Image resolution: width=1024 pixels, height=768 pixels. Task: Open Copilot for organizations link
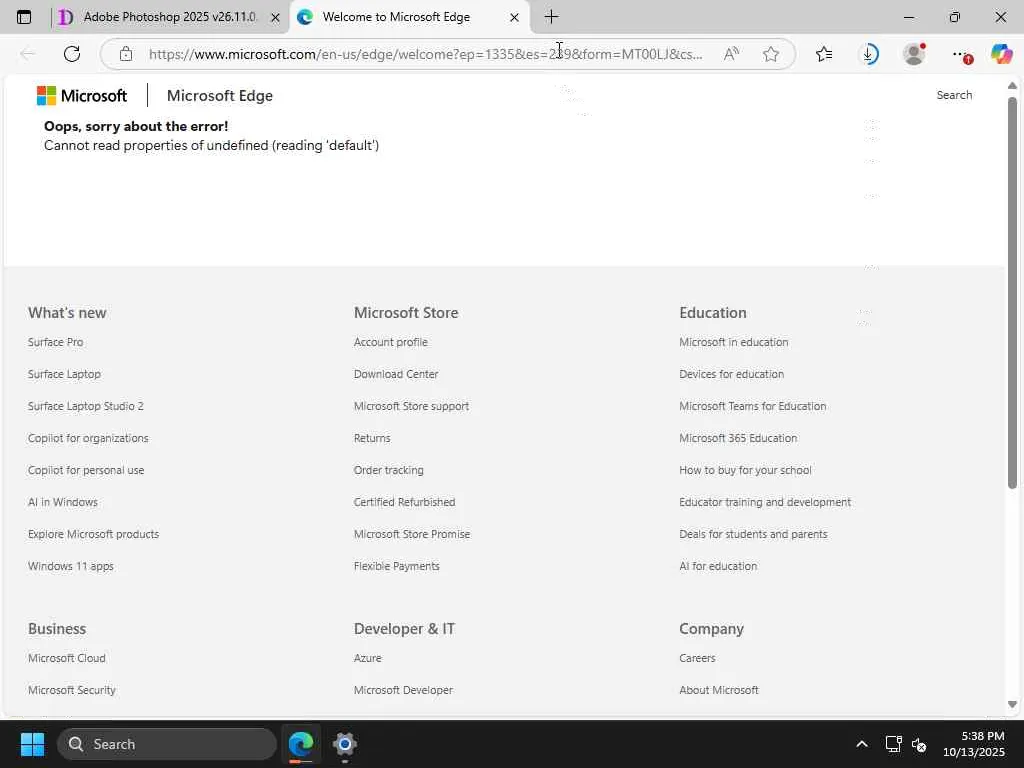[x=88, y=438]
